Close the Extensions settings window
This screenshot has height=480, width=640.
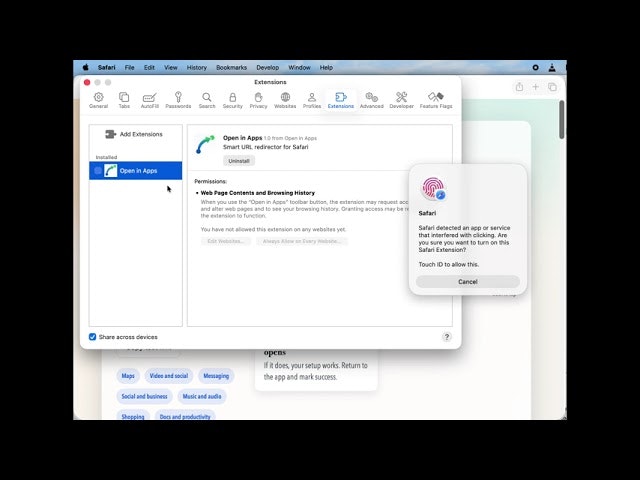point(87,82)
